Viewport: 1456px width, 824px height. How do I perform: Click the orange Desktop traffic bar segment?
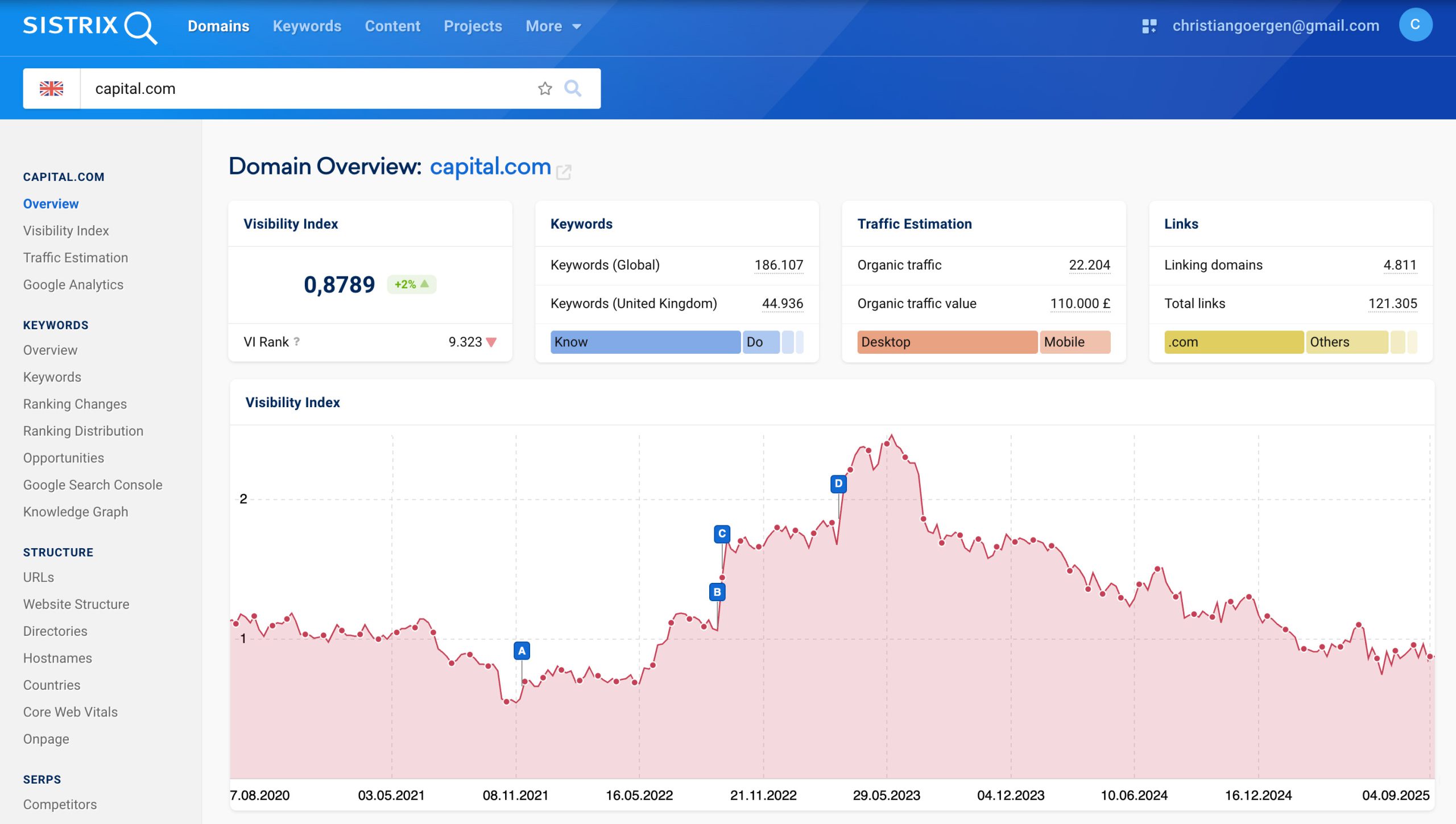click(946, 342)
